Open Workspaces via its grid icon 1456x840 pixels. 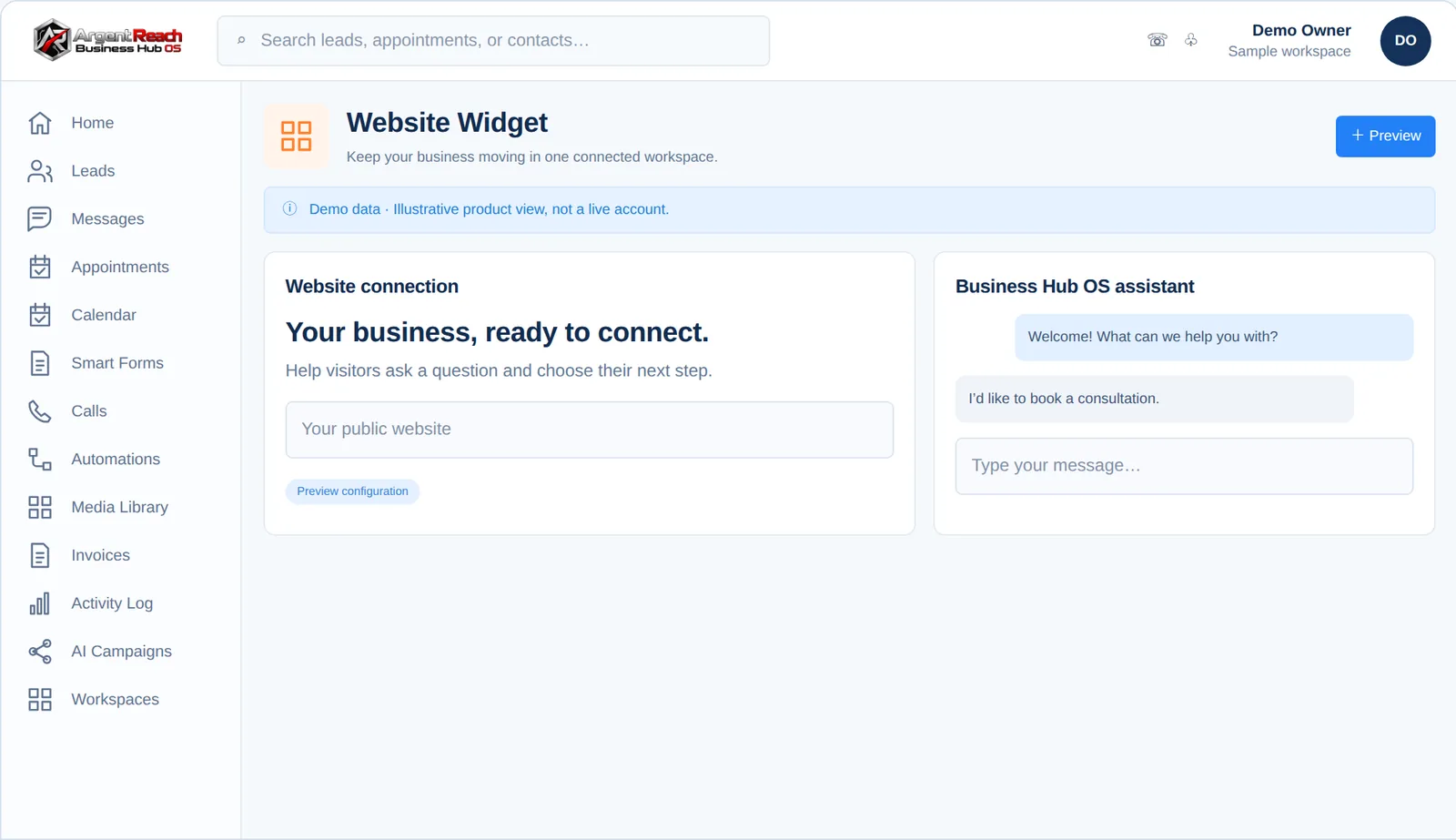coord(40,700)
